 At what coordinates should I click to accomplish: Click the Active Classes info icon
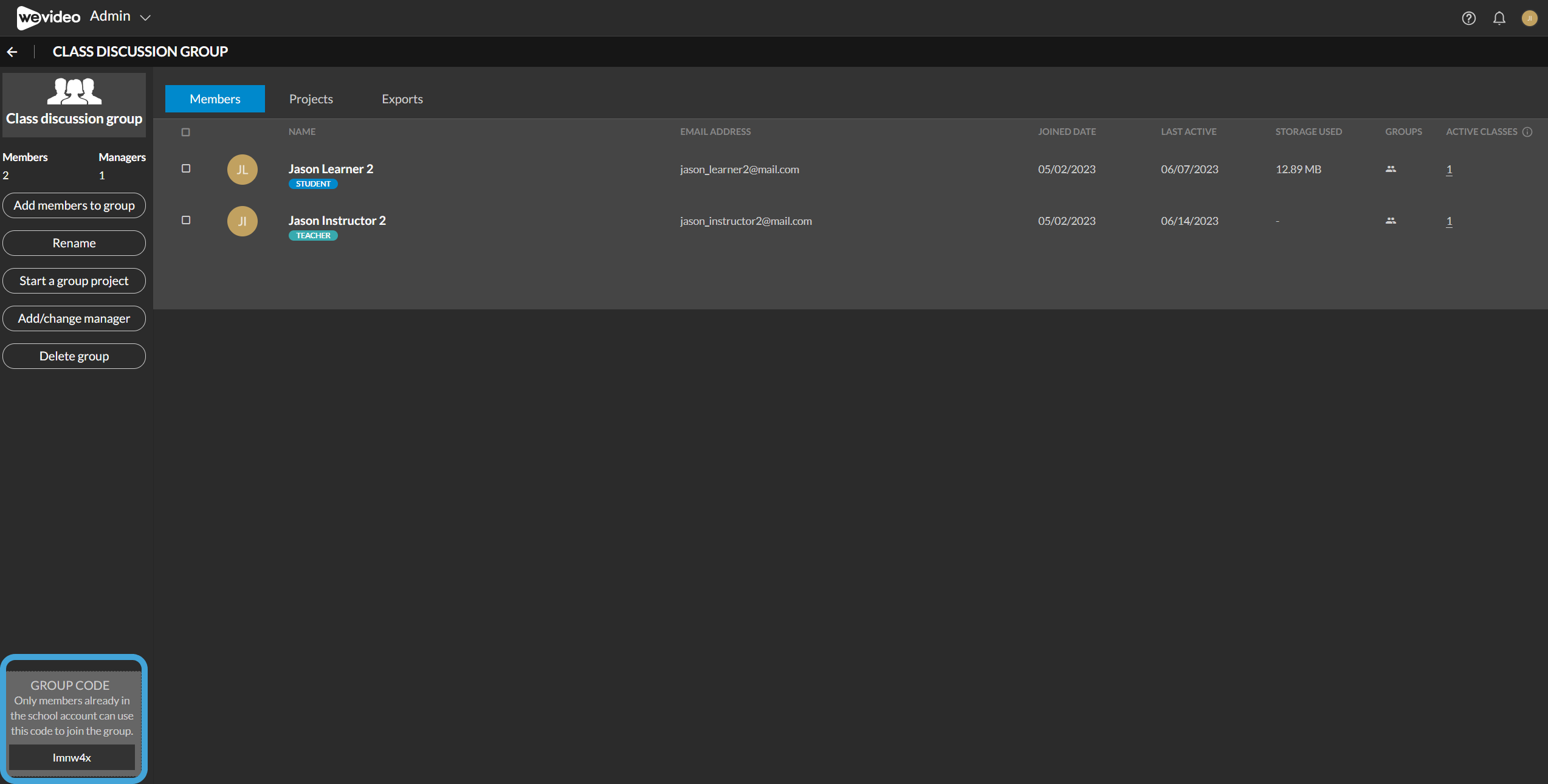(1527, 132)
